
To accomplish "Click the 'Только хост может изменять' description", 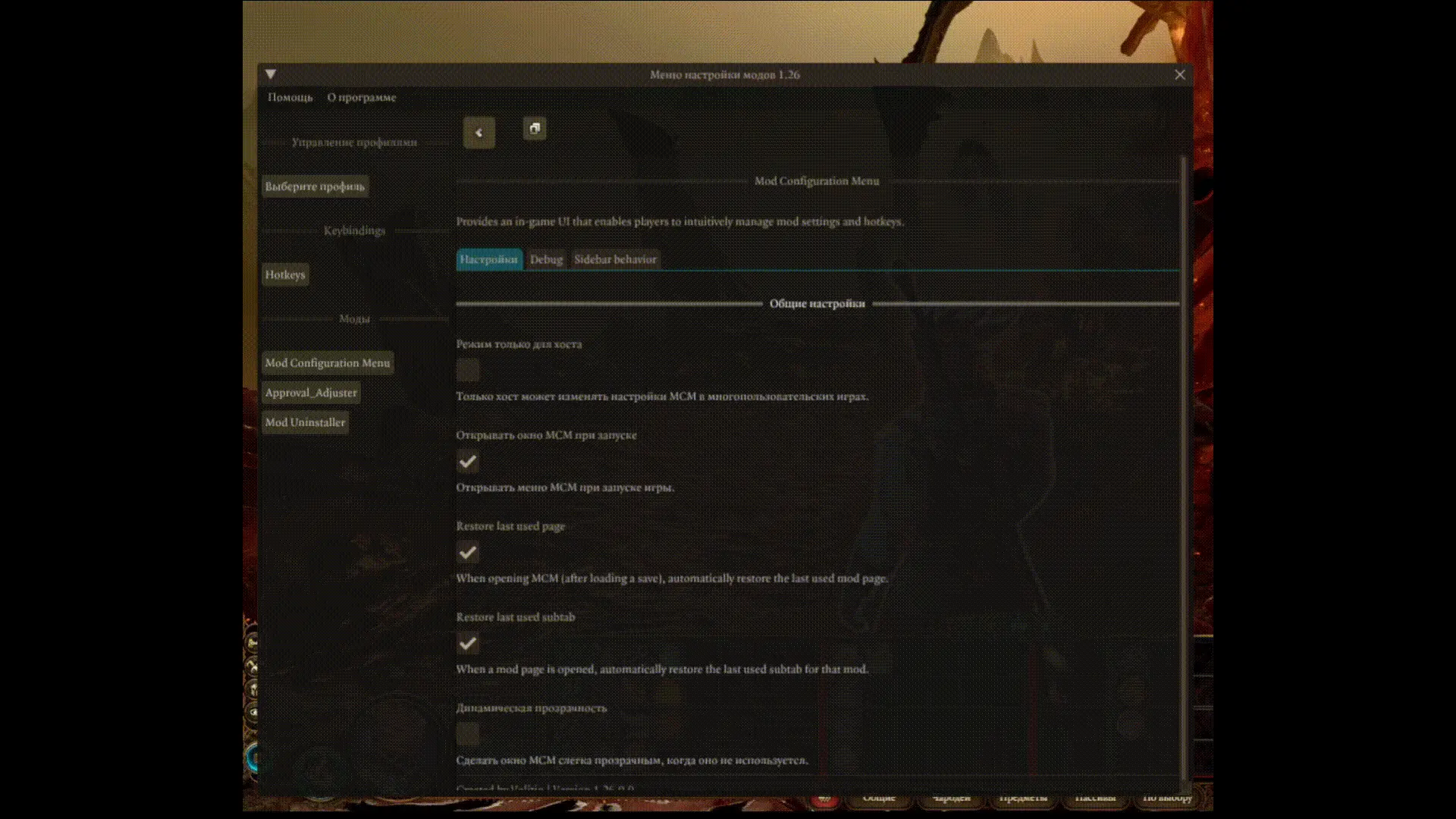I will 662,396.
